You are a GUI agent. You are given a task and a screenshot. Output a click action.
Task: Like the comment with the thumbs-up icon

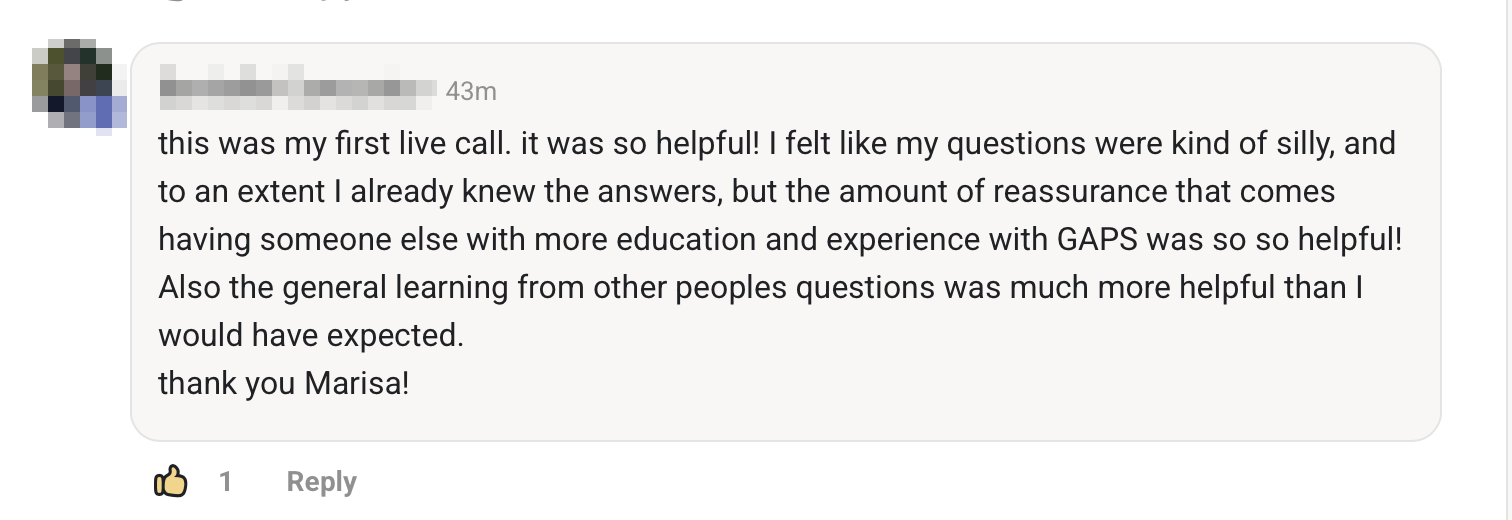pos(170,482)
